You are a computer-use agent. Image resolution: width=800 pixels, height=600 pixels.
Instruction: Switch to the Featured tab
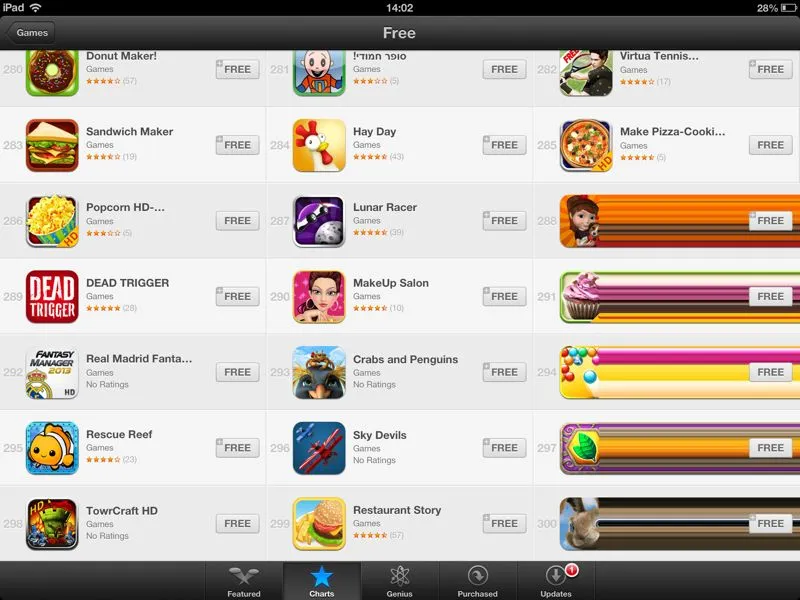coord(244,581)
